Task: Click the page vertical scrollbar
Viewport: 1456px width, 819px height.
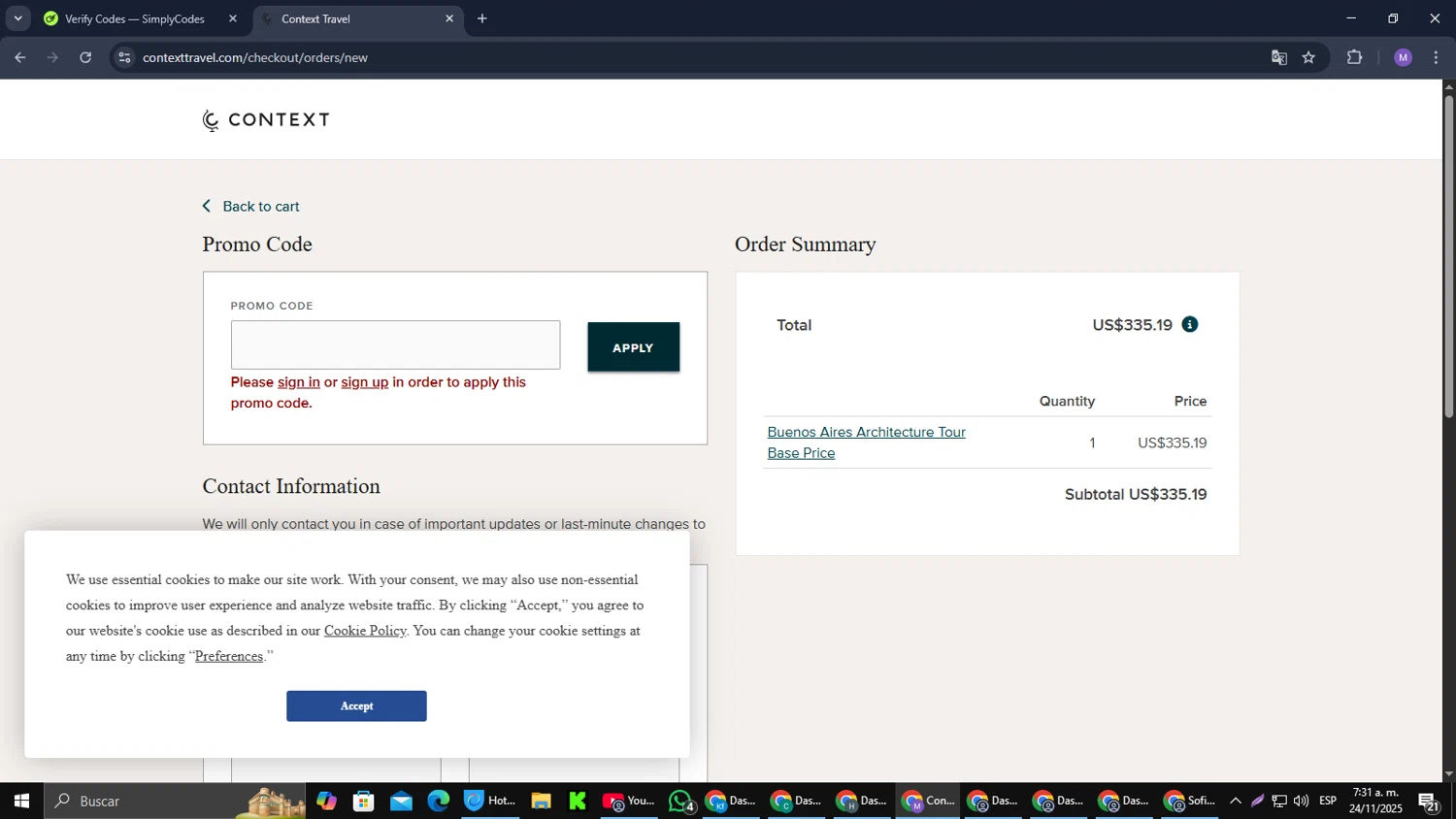Action: point(1448,256)
